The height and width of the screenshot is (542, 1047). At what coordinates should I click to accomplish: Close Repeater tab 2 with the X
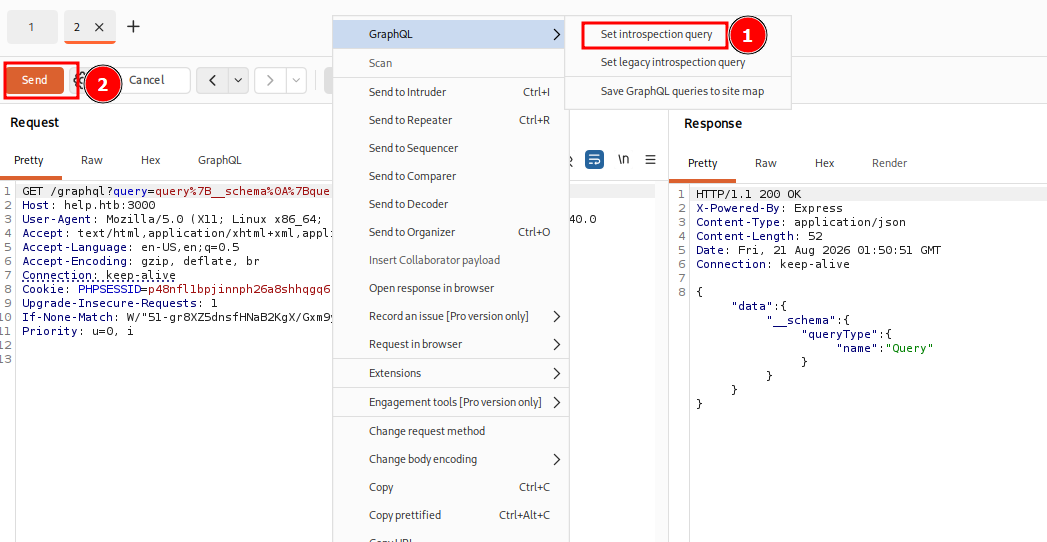[99, 27]
